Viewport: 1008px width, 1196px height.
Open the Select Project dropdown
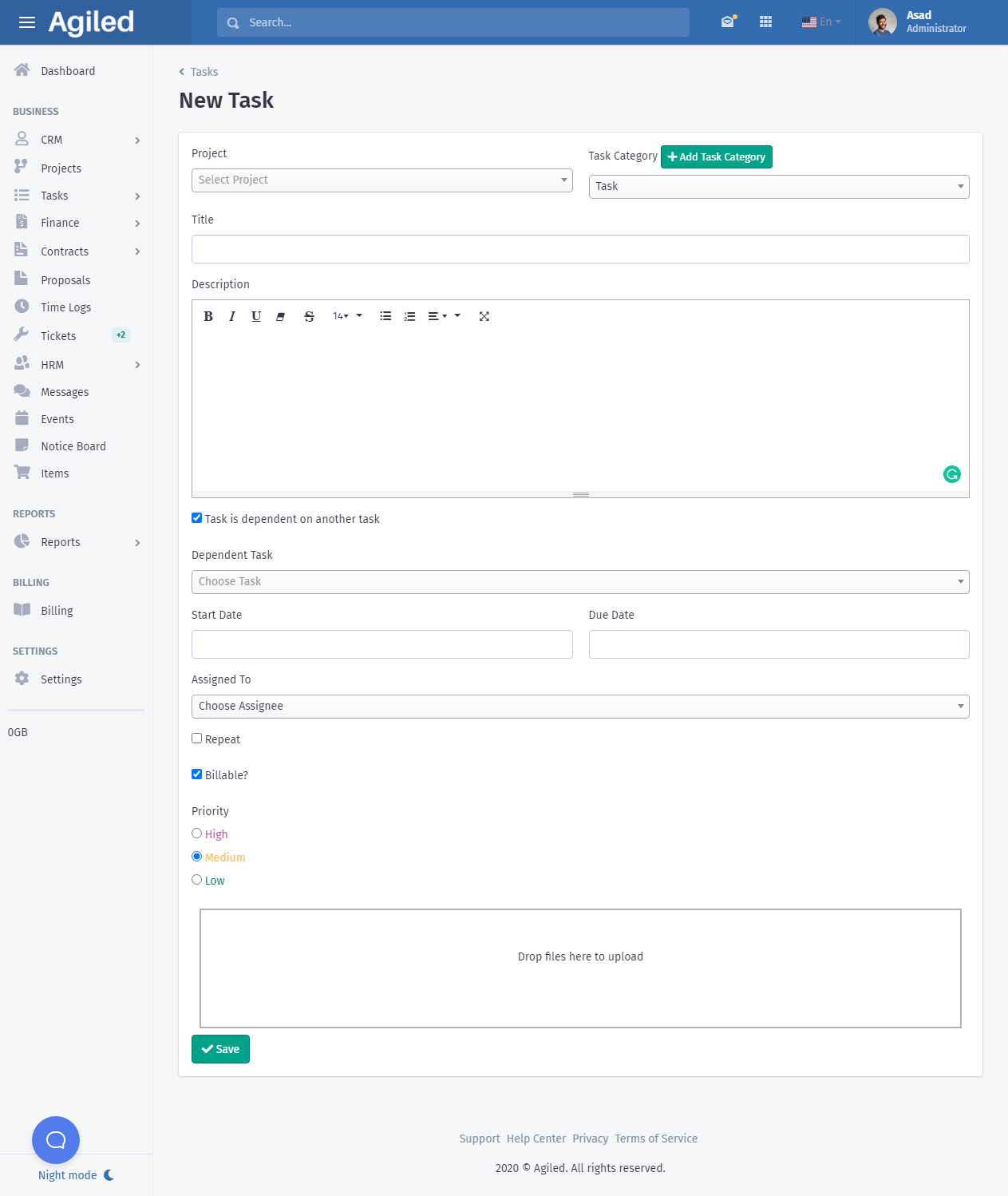point(381,180)
